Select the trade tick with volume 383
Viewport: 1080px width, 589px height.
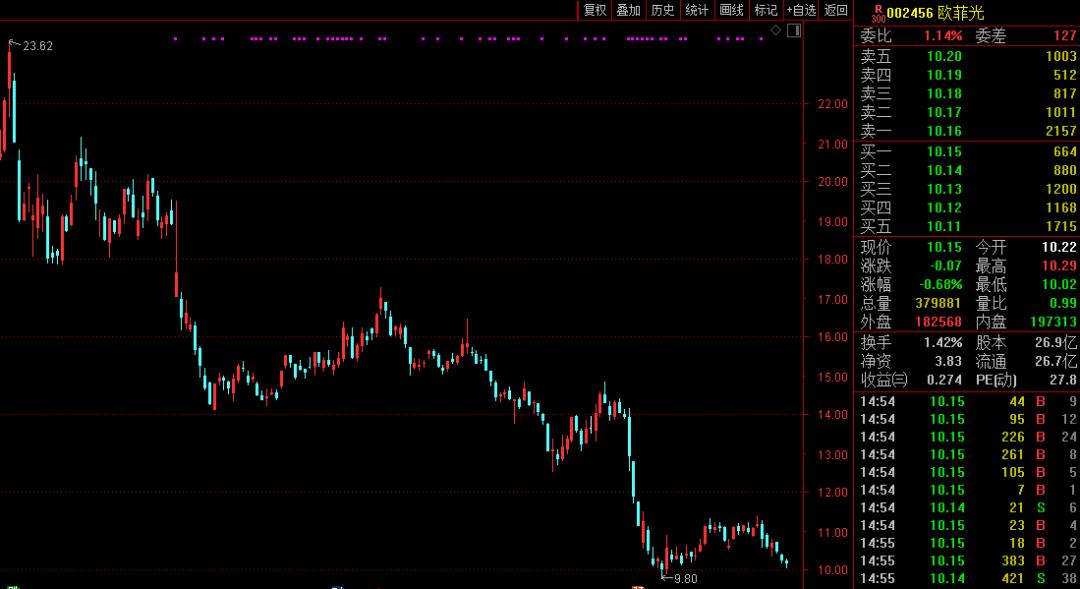968,561
